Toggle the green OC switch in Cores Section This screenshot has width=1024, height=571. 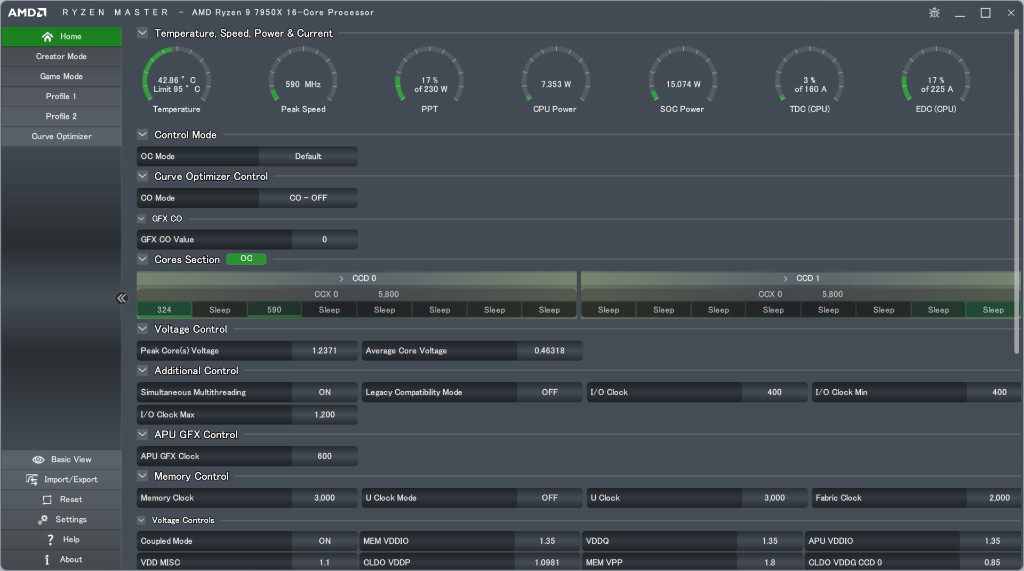pyautogui.click(x=246, y=259)
